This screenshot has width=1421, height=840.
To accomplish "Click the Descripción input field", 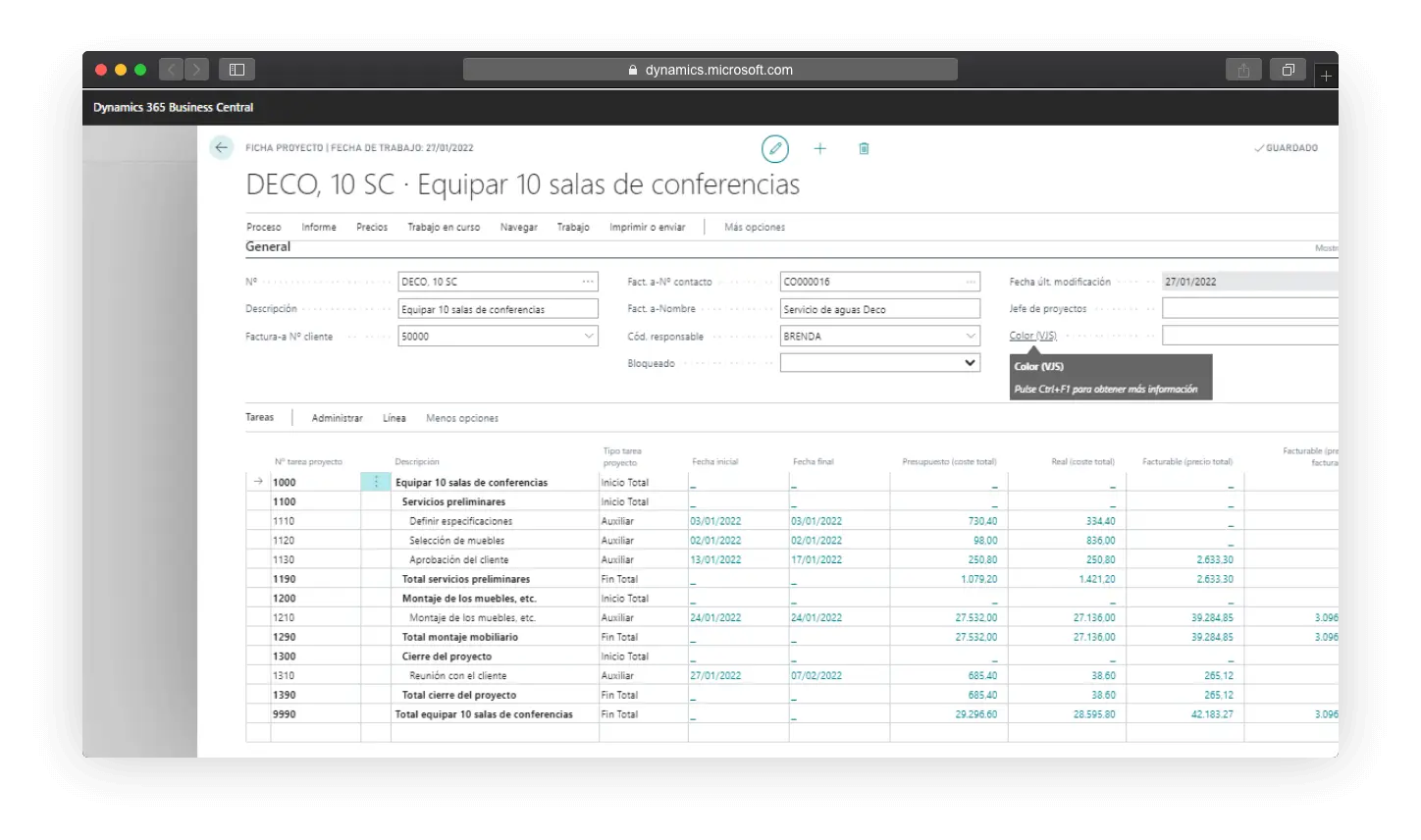I will tap(497, 309).
